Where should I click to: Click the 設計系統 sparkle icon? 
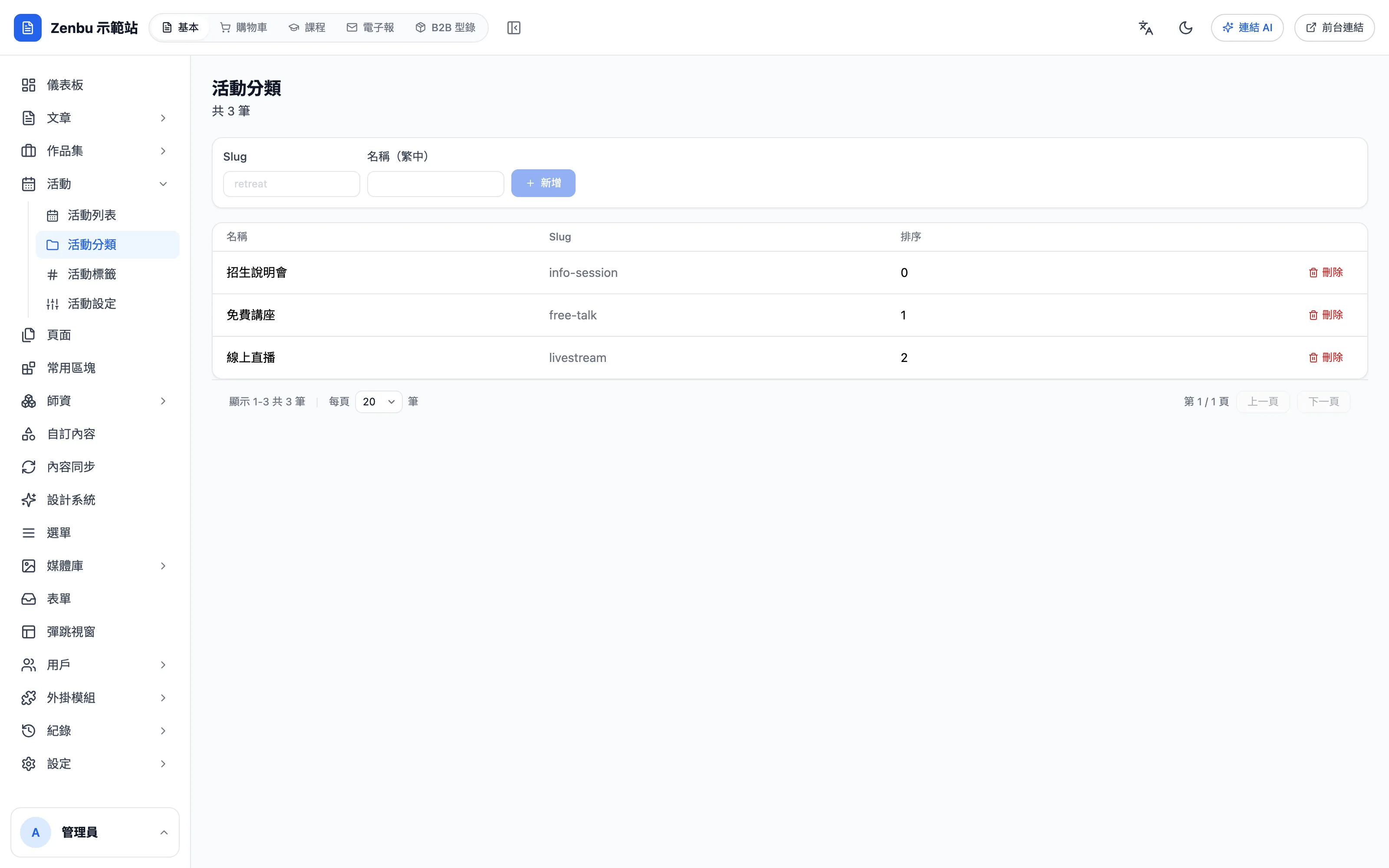pyautogui.click(x=29, y=500)
